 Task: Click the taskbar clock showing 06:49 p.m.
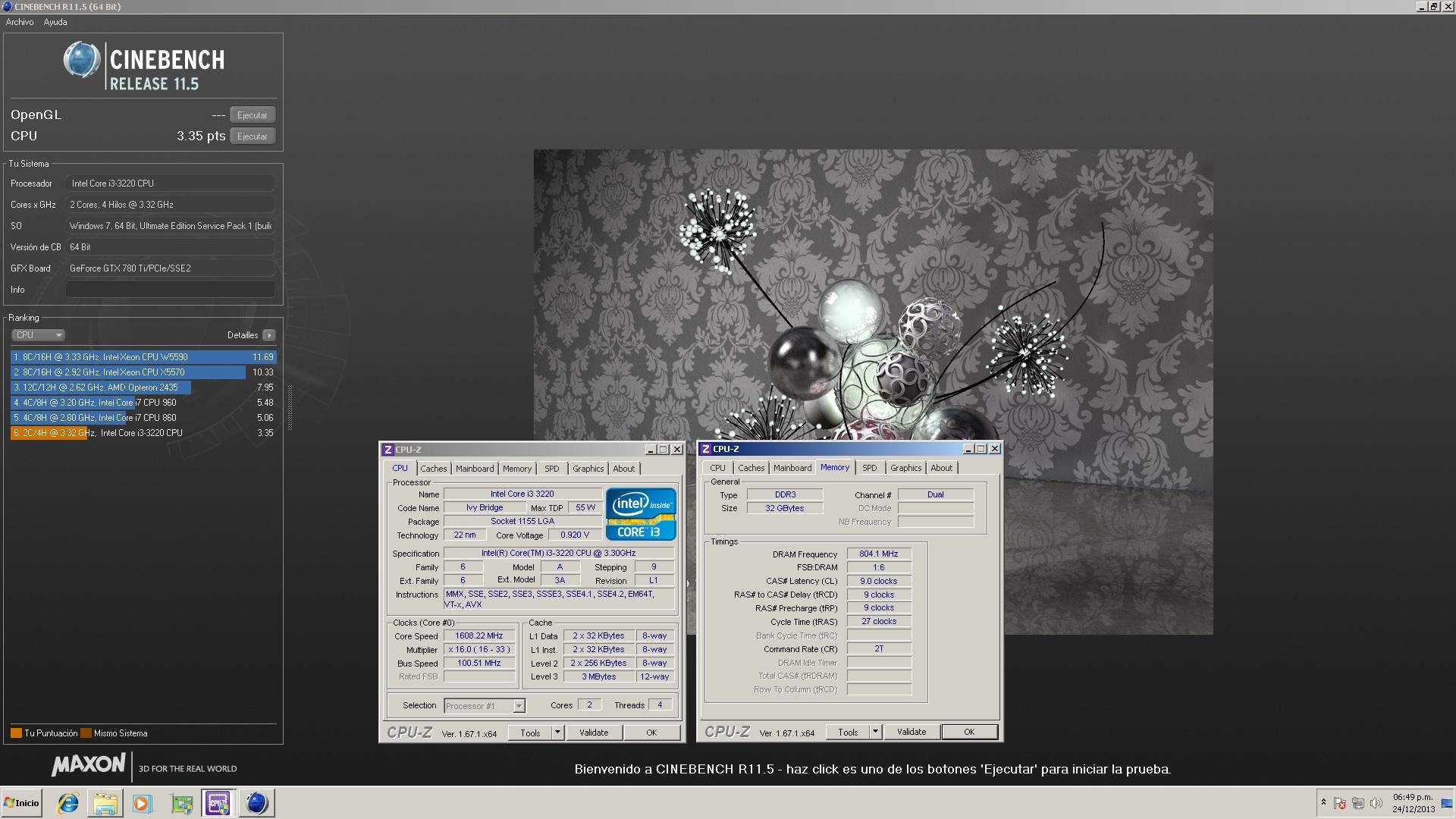(x=1413, y=803)
